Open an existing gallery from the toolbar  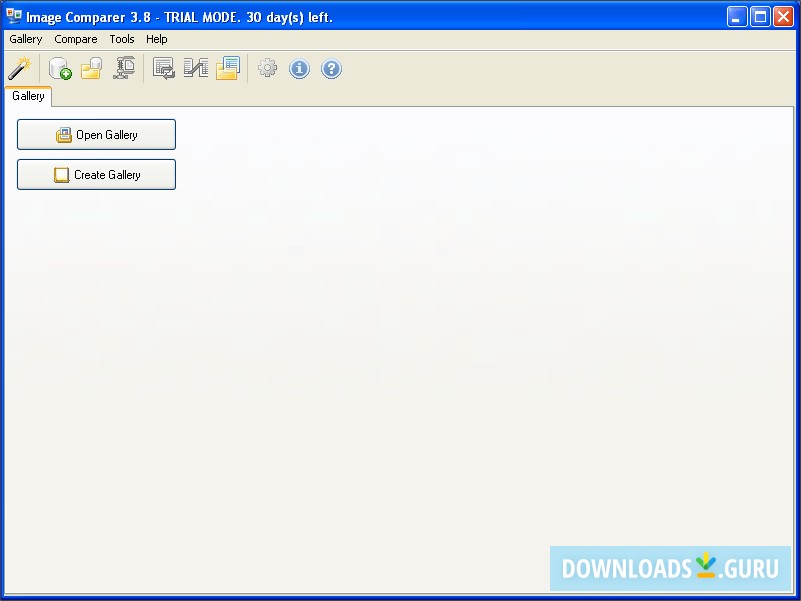(x=90, y=68)
